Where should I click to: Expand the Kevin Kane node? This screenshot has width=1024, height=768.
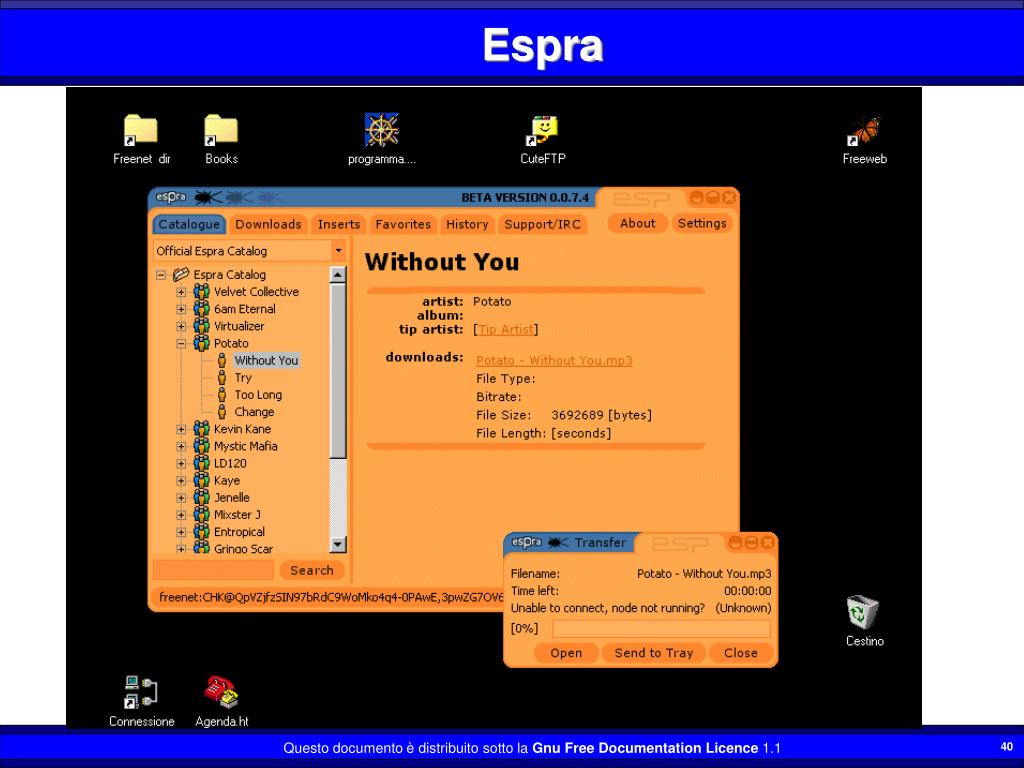click(x=182, y=429)
